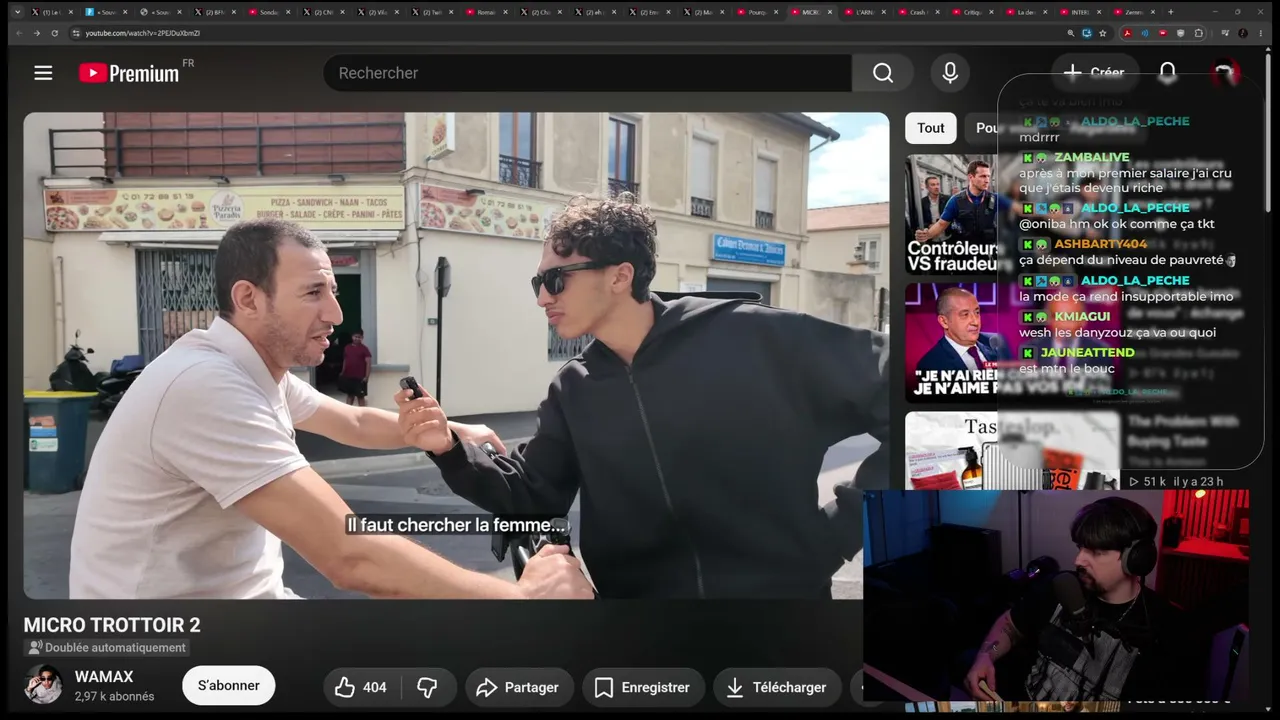The height and width of the screenshot is (720, 1280).
Task: Click the magnifier search submit button
Action: (882, 73)
